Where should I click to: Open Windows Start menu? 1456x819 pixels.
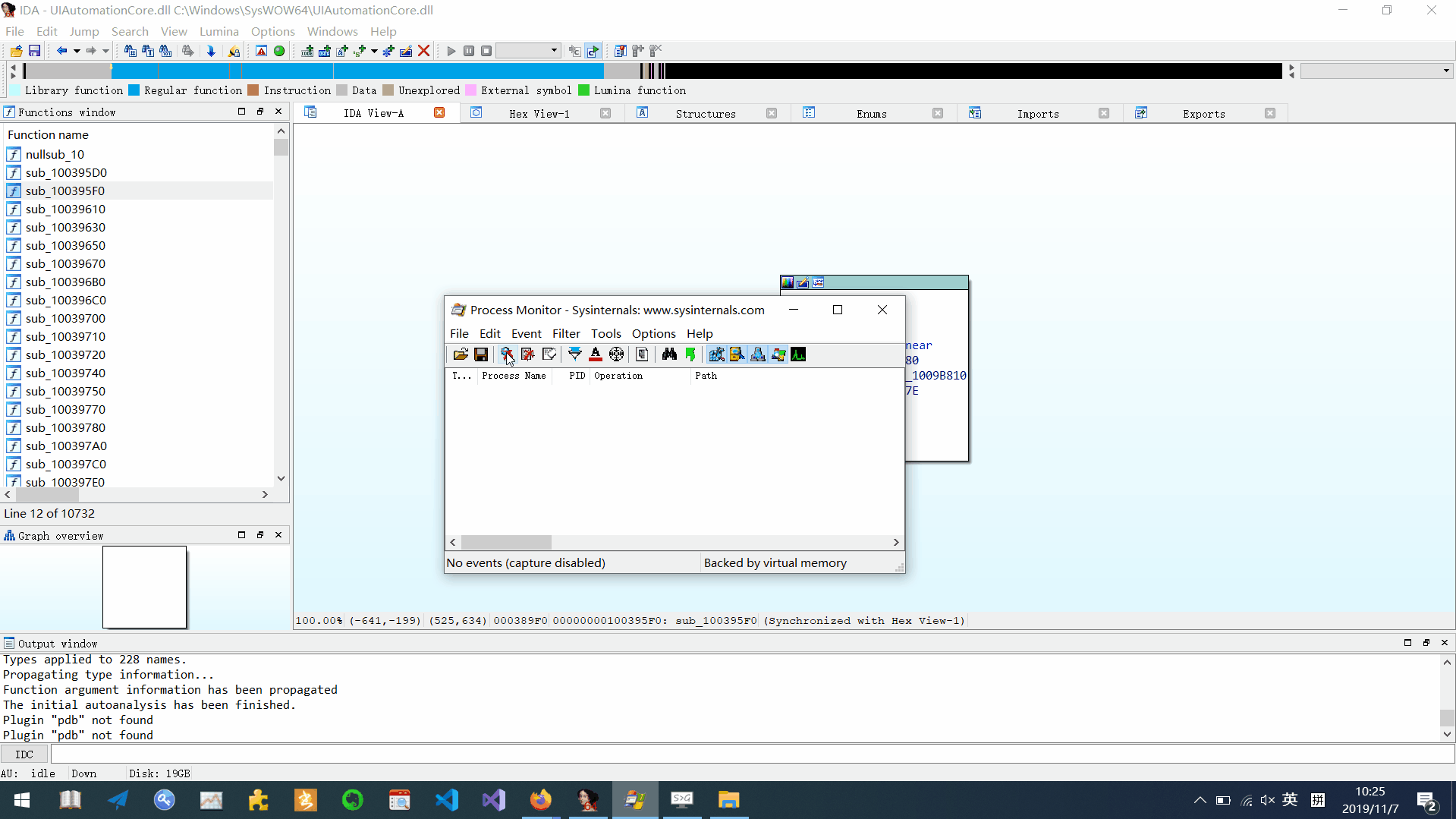(x=22, y=800)
